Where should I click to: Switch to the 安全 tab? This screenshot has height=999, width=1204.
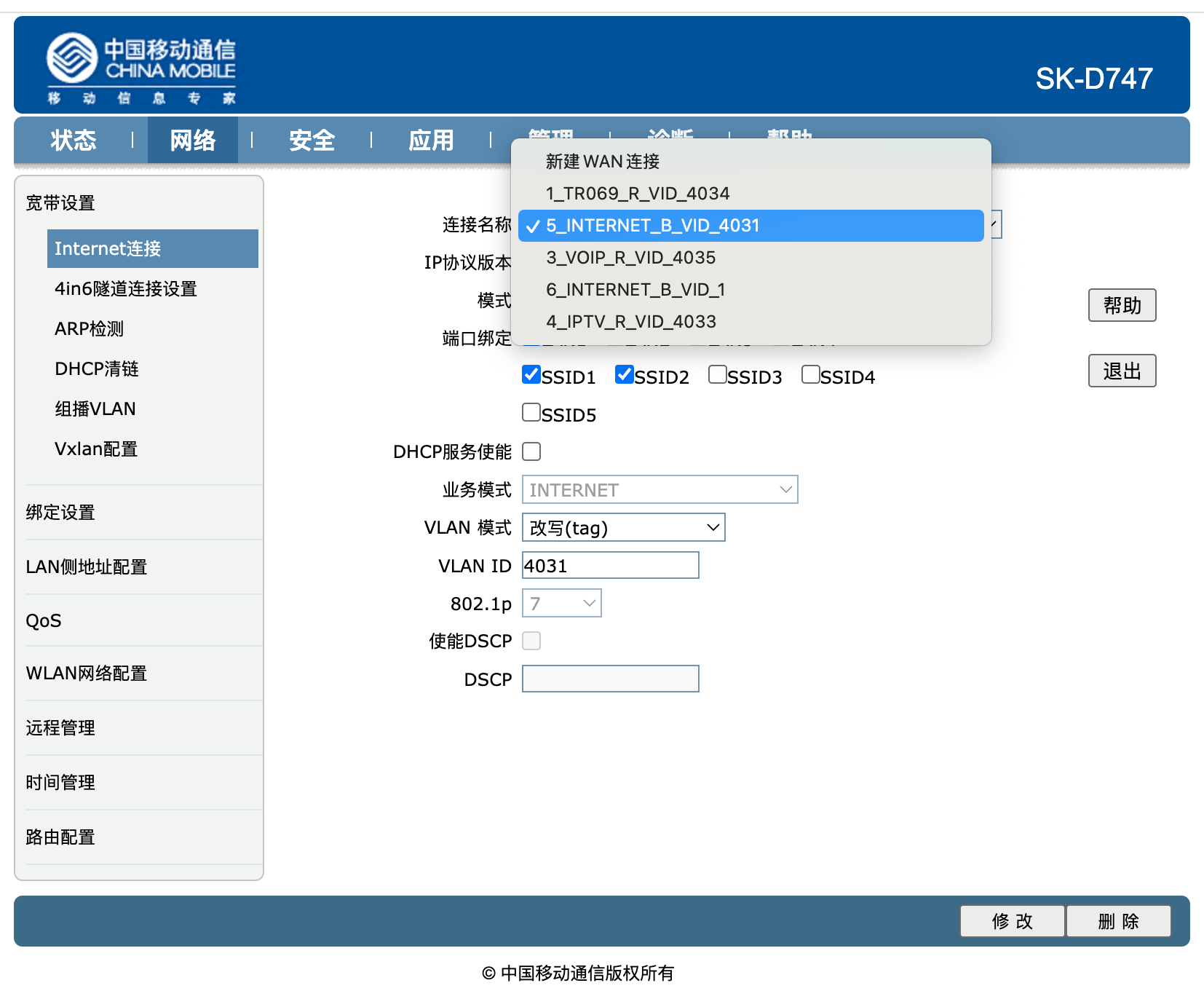point(312,140)
